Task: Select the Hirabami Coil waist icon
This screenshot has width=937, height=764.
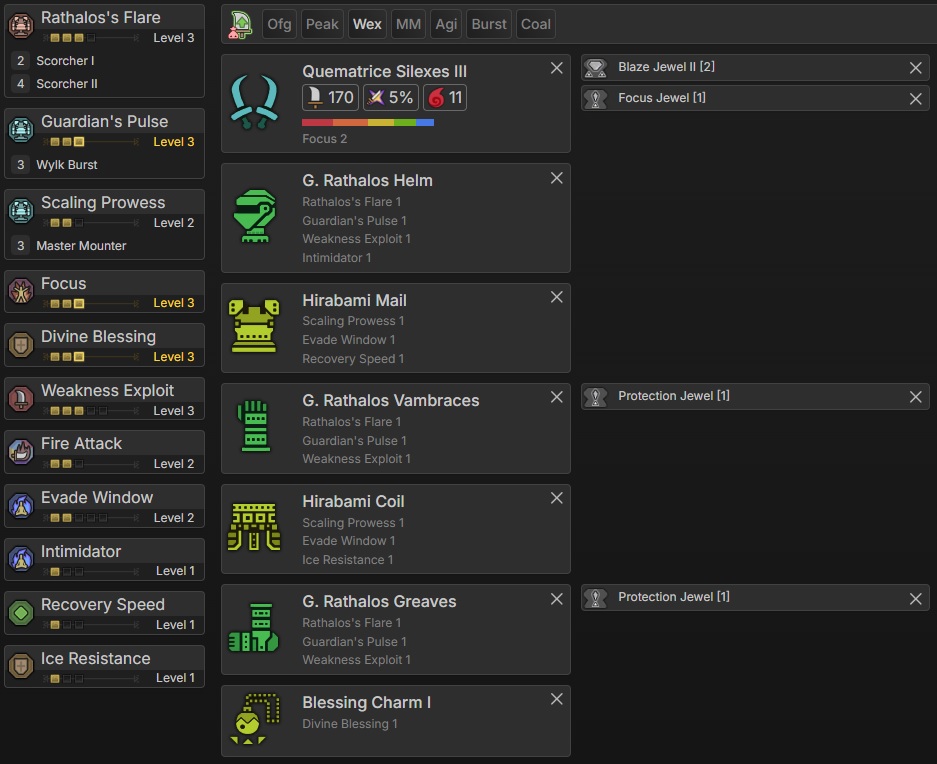Action: pos(255,528)
